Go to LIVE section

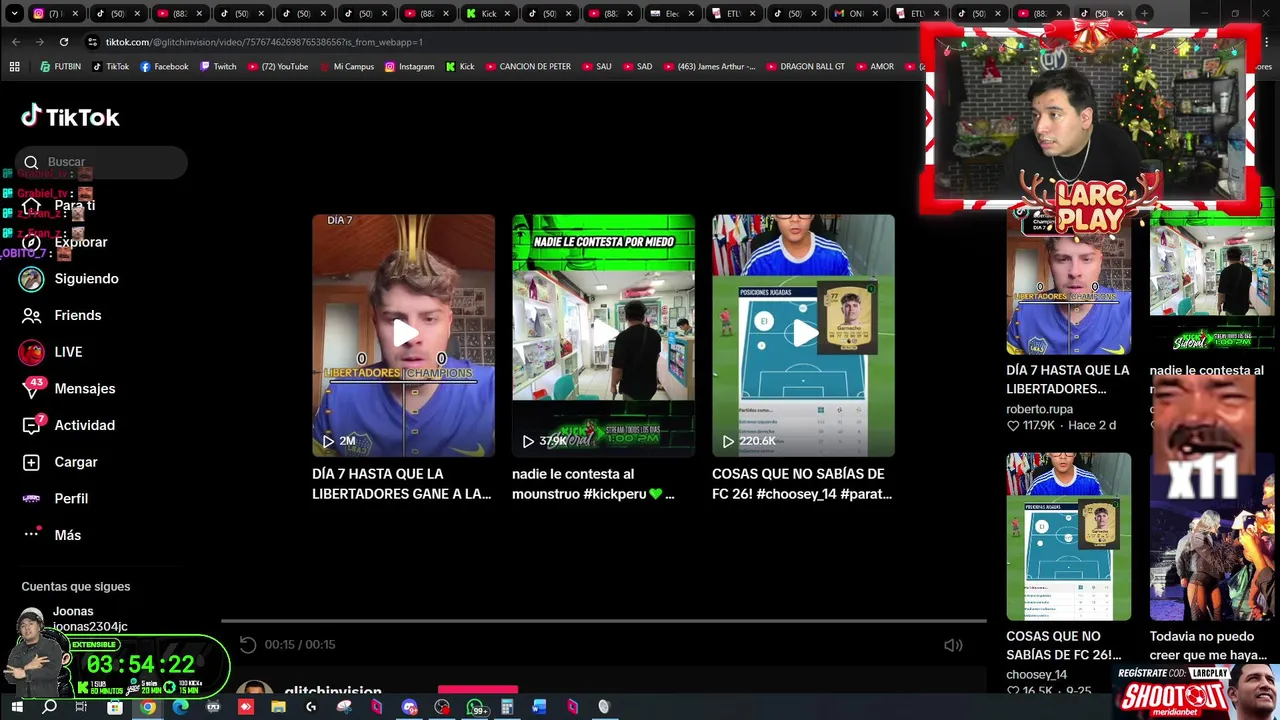[68, 352]
